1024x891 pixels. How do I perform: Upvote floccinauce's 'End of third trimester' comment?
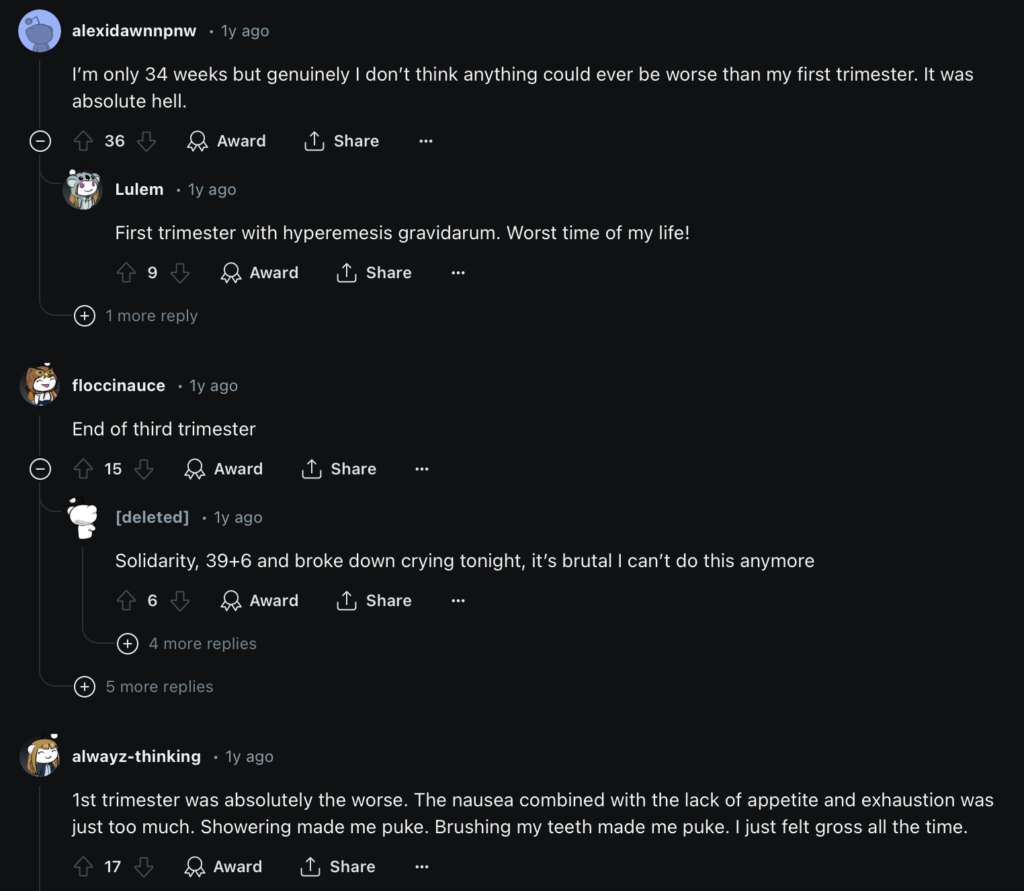click(x=83, y=469)
